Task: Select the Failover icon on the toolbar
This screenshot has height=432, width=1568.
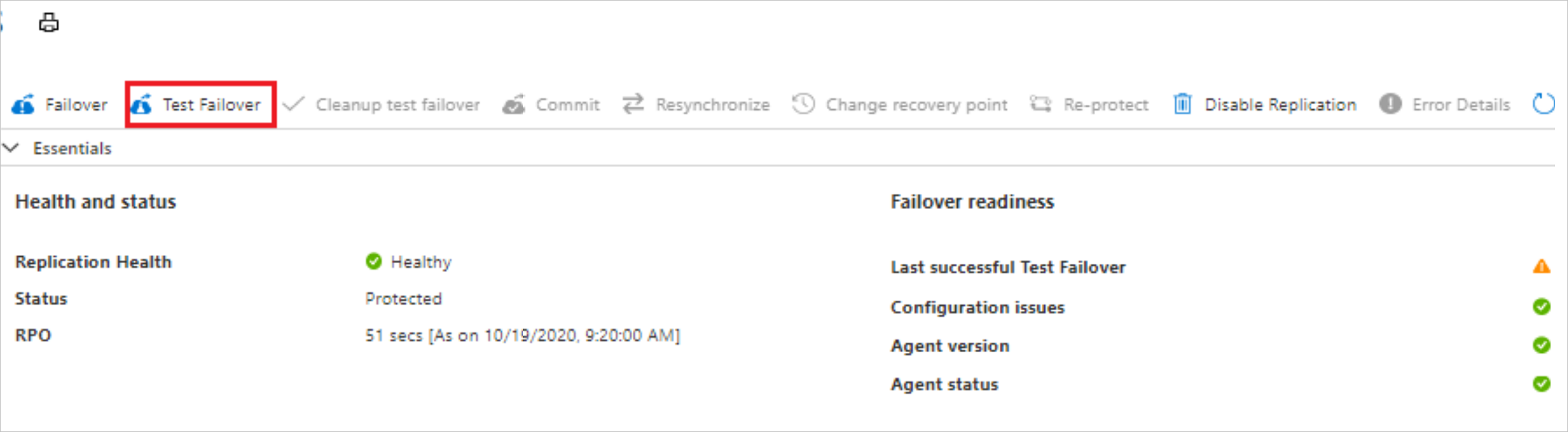Action: [x=24, y=104]
